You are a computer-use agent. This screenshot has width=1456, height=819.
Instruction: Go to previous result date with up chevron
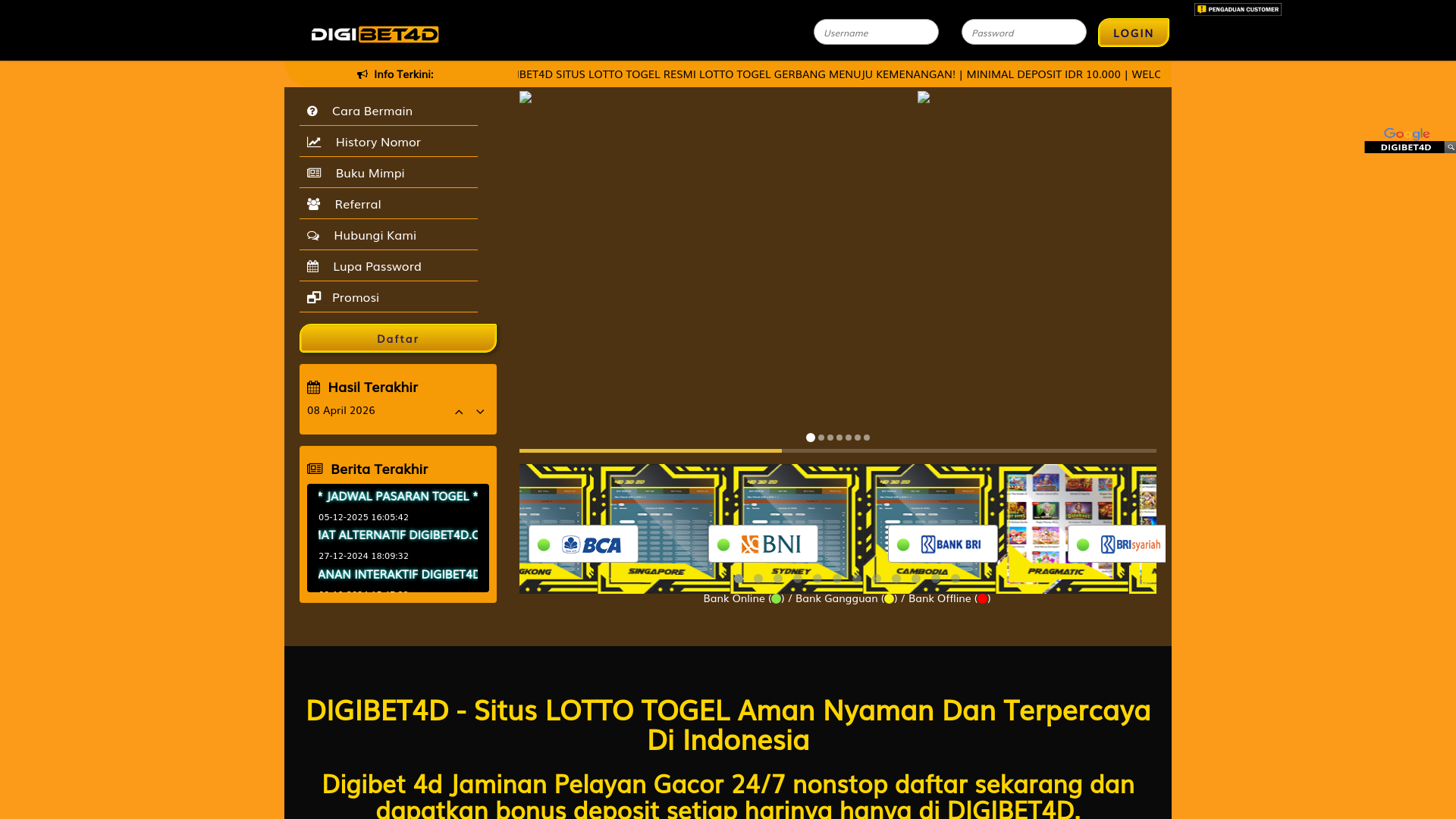pyautogui.click(x=459, y=412)
